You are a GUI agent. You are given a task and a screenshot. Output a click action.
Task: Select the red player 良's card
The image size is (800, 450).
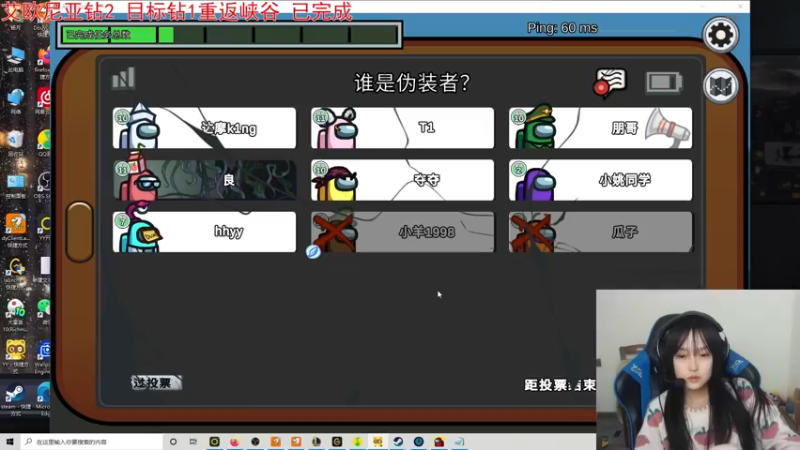click(x=204, y=180)
